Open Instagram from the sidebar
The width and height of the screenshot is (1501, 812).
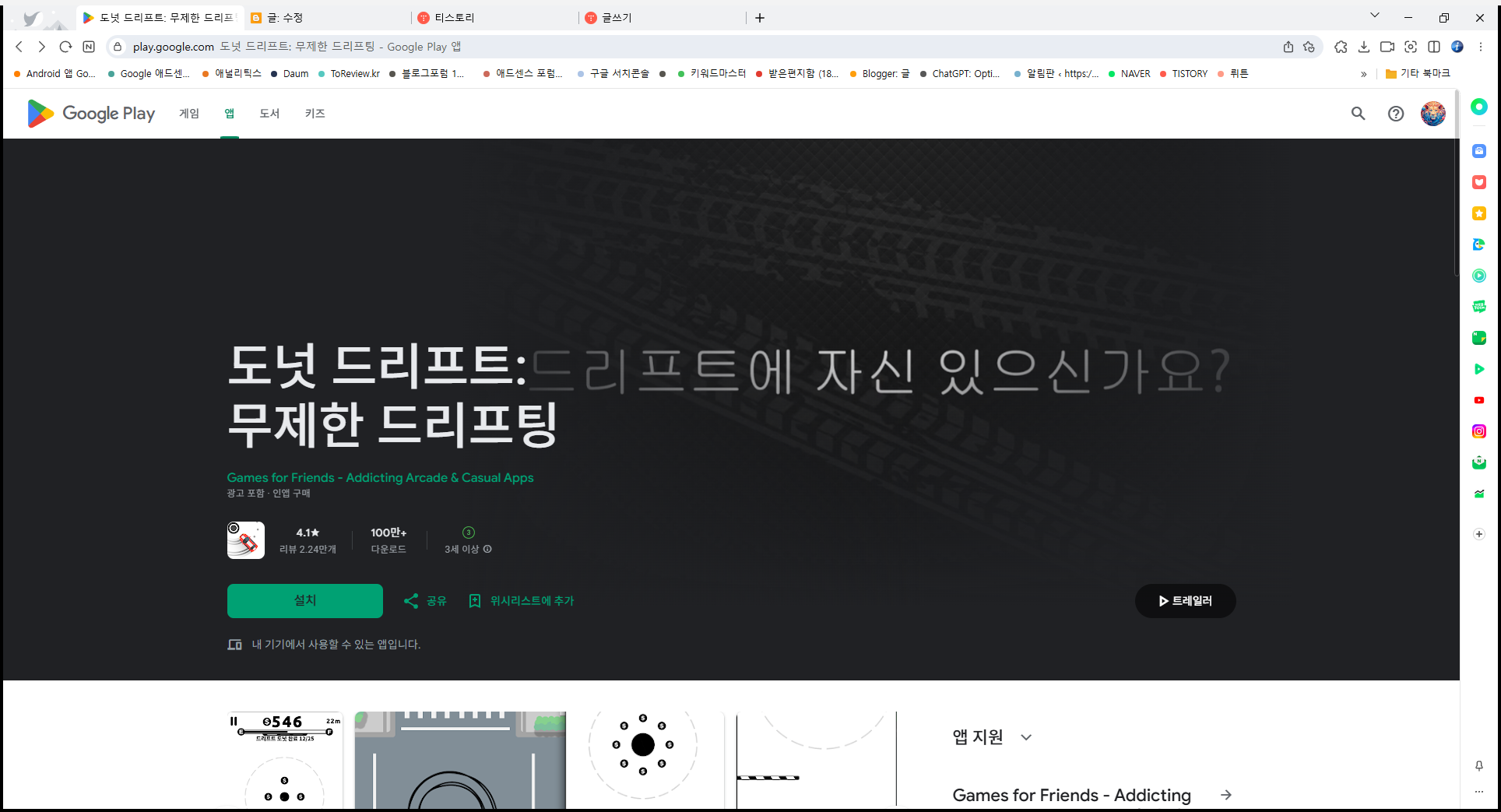tap(1478, 431)
